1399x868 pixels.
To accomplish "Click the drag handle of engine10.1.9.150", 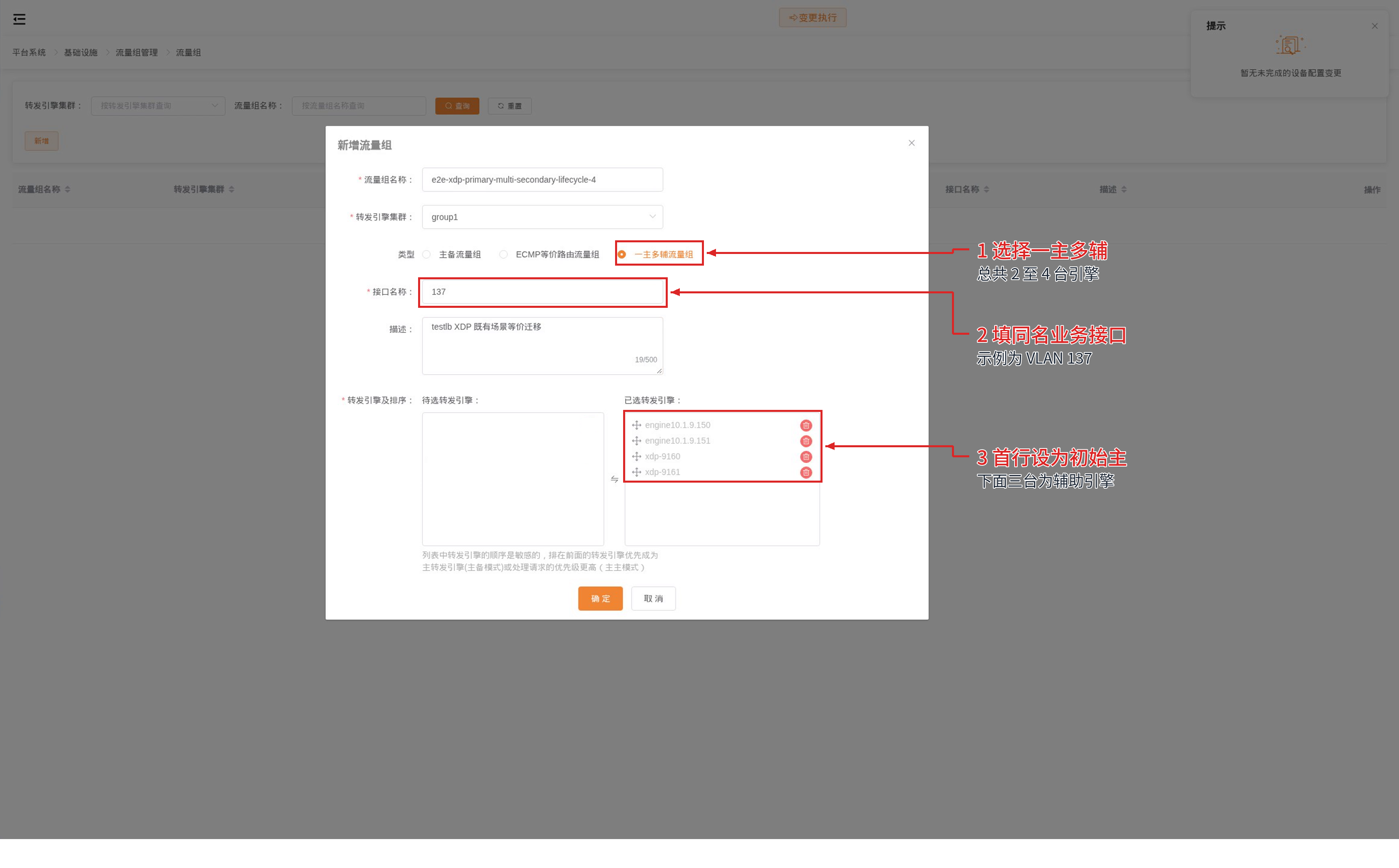I will [636, 425].
